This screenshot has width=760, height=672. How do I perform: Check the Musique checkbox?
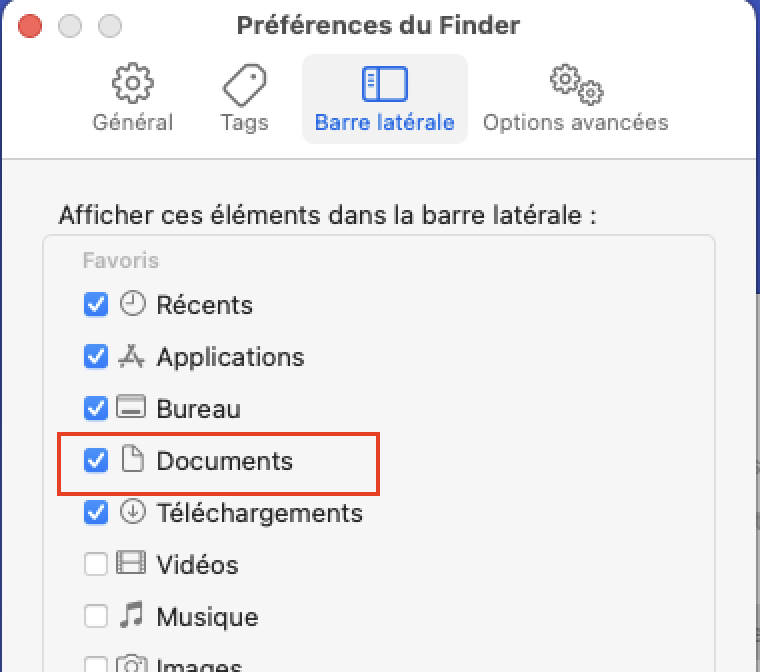pos(96,616)
